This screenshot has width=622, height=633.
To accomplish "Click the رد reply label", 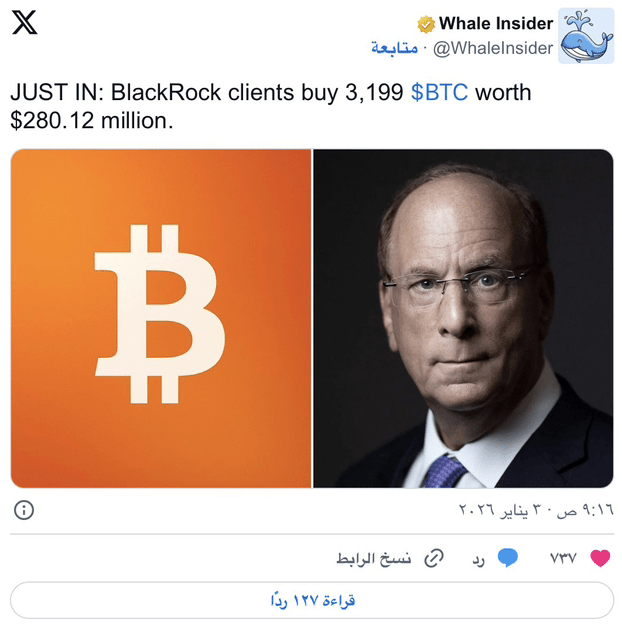I will (478, 560).
